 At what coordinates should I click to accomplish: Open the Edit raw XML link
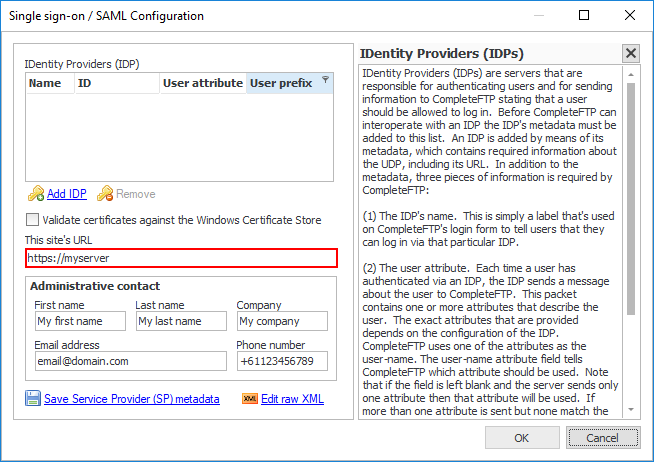click(292, 399)
